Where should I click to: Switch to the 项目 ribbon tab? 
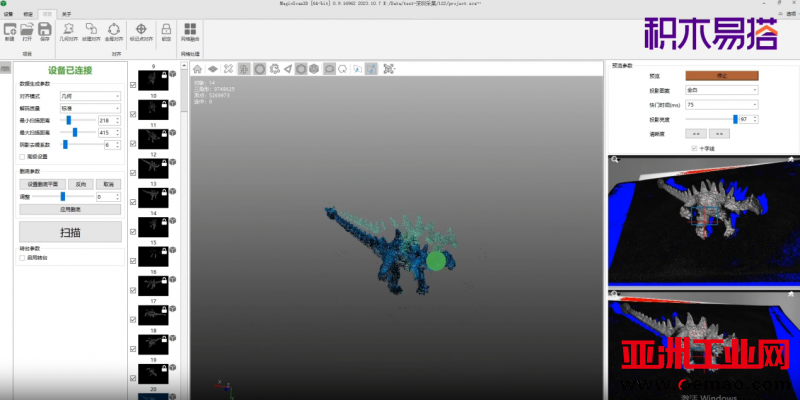[47, 14]
